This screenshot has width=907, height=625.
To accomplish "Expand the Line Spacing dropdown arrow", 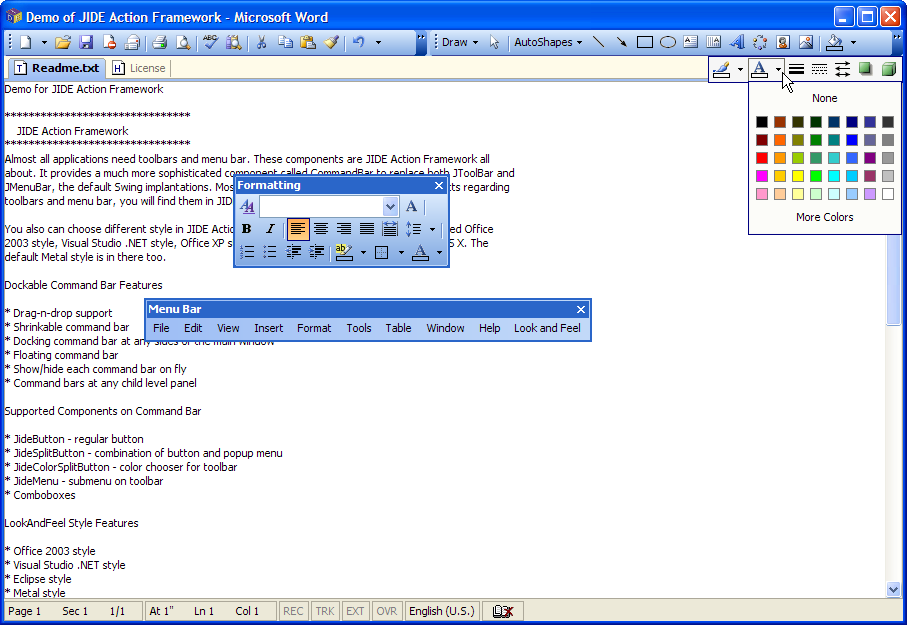I will 432,229.
